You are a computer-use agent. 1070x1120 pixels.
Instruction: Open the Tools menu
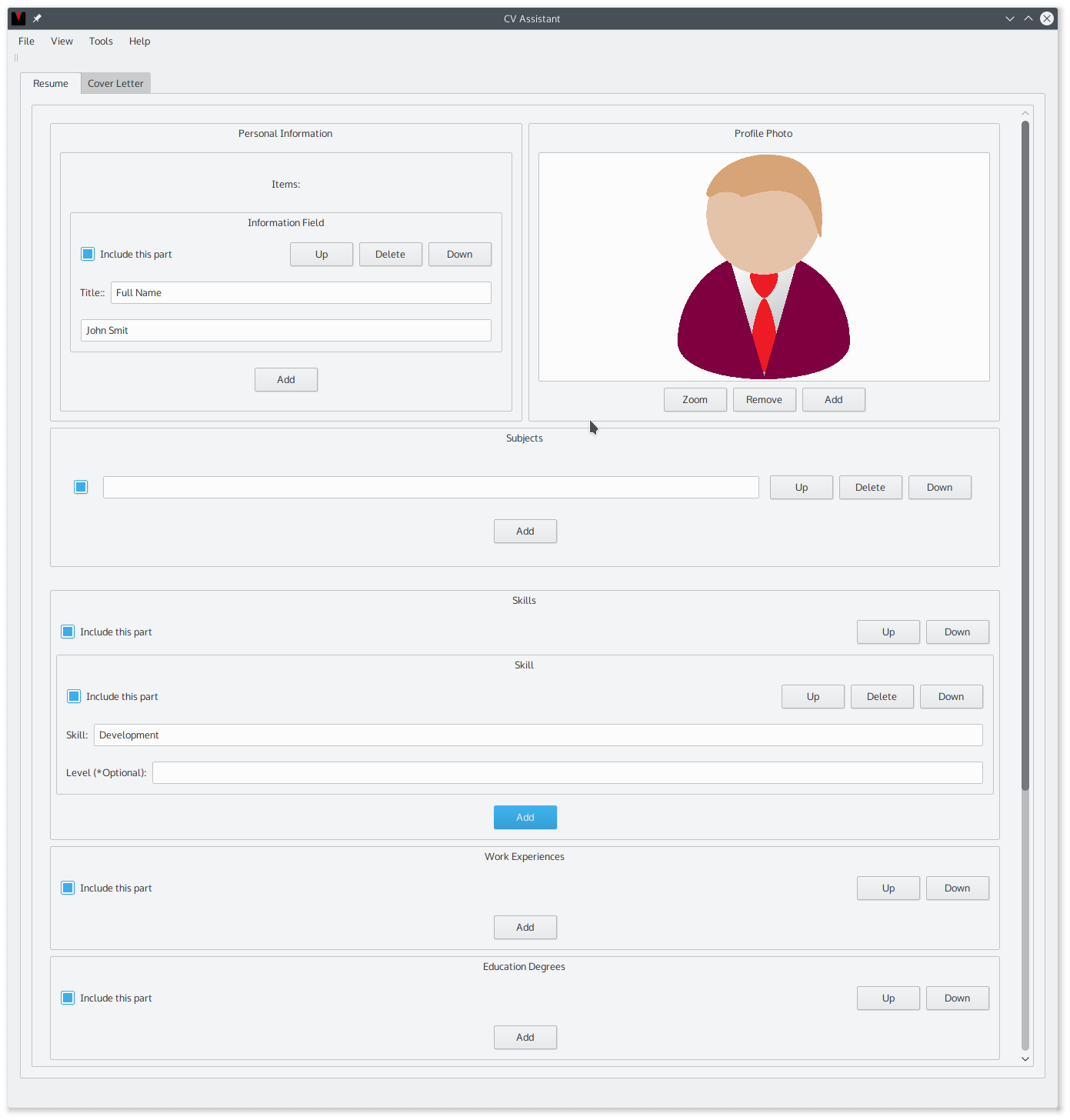(101, 42)
